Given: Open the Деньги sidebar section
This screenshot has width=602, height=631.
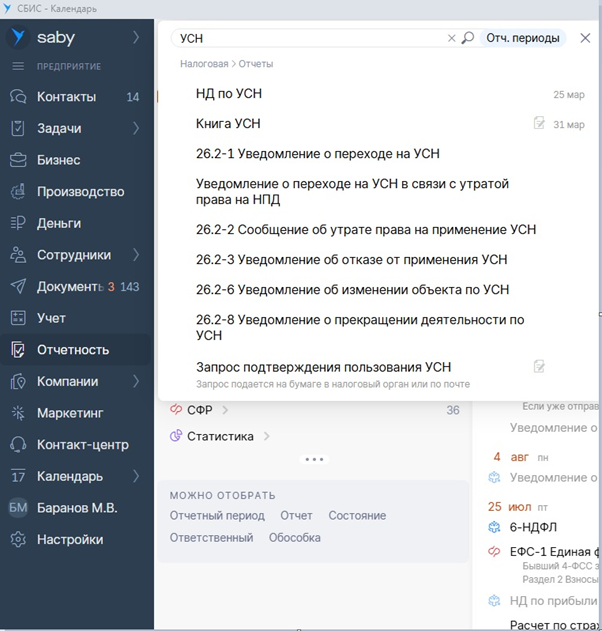Looking at the screenshot, I should point(58,223).
